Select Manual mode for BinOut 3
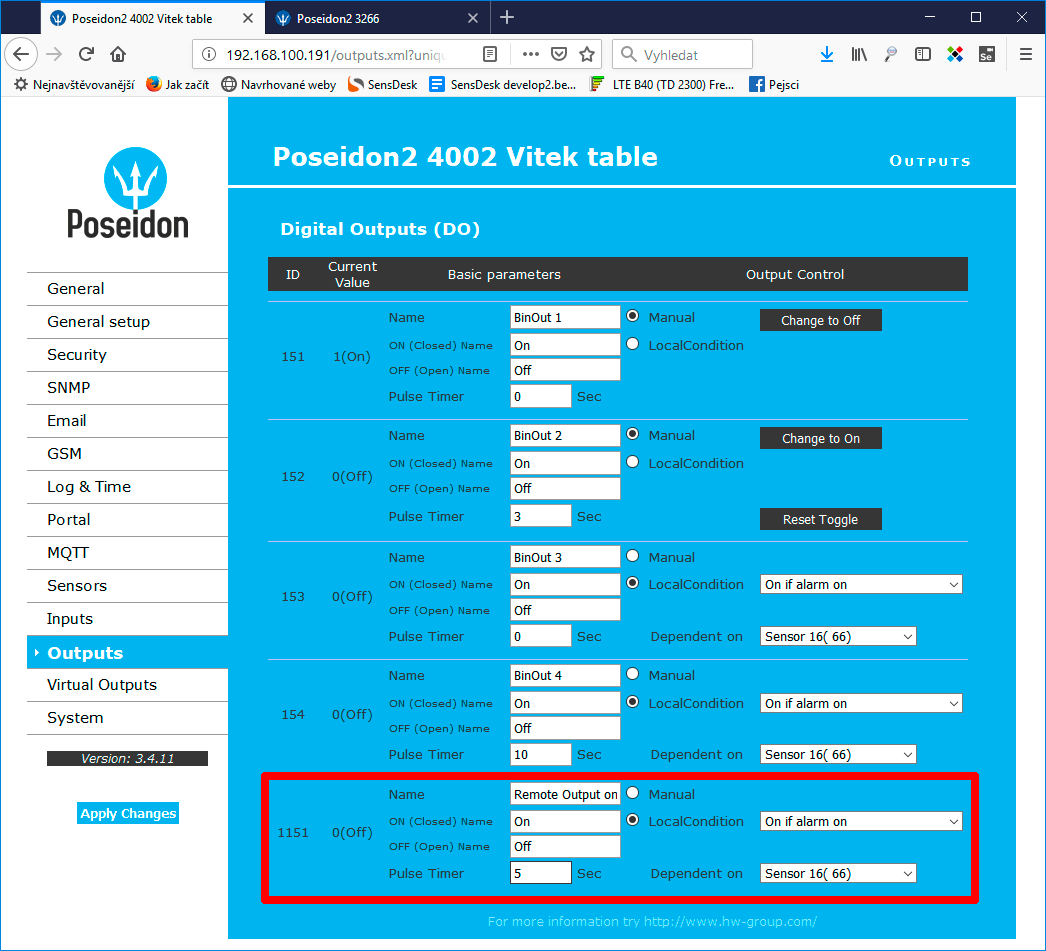The height and width of the screenshot is (951, 1046). tap(632, 556)
